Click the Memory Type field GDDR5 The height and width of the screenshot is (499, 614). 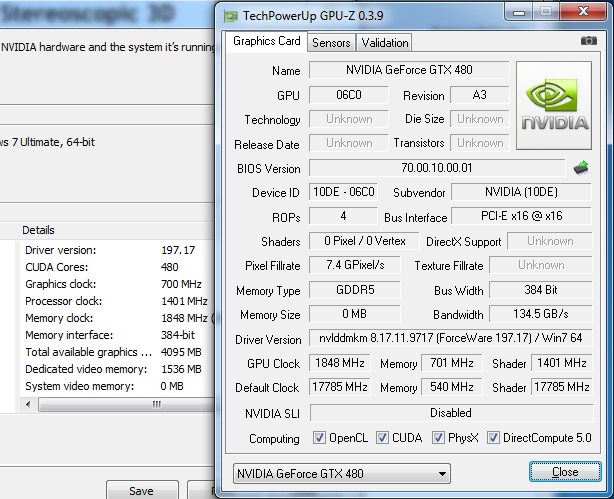click(355, 290)
